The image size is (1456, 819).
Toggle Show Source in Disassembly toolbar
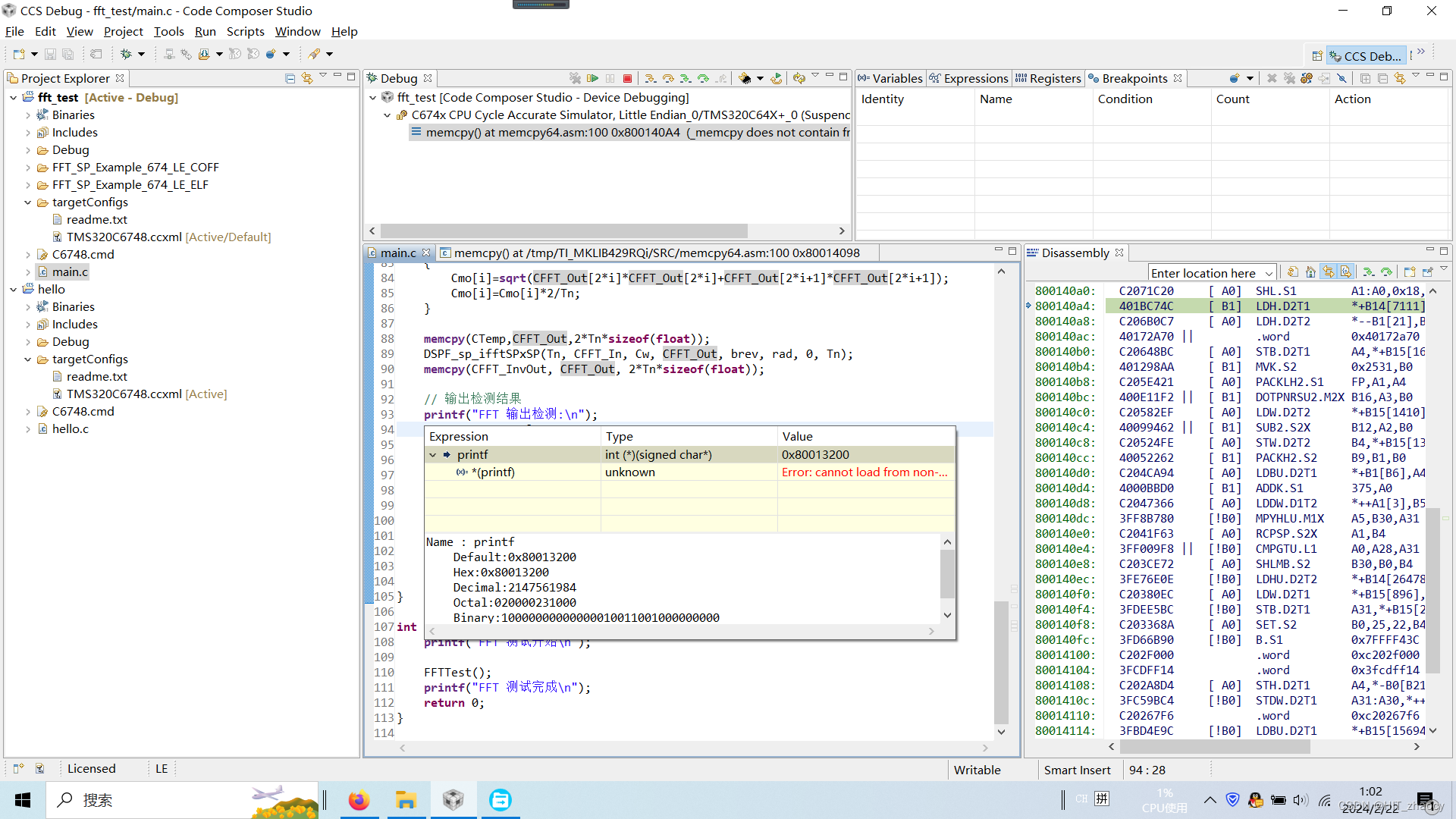click(1346, 272)
